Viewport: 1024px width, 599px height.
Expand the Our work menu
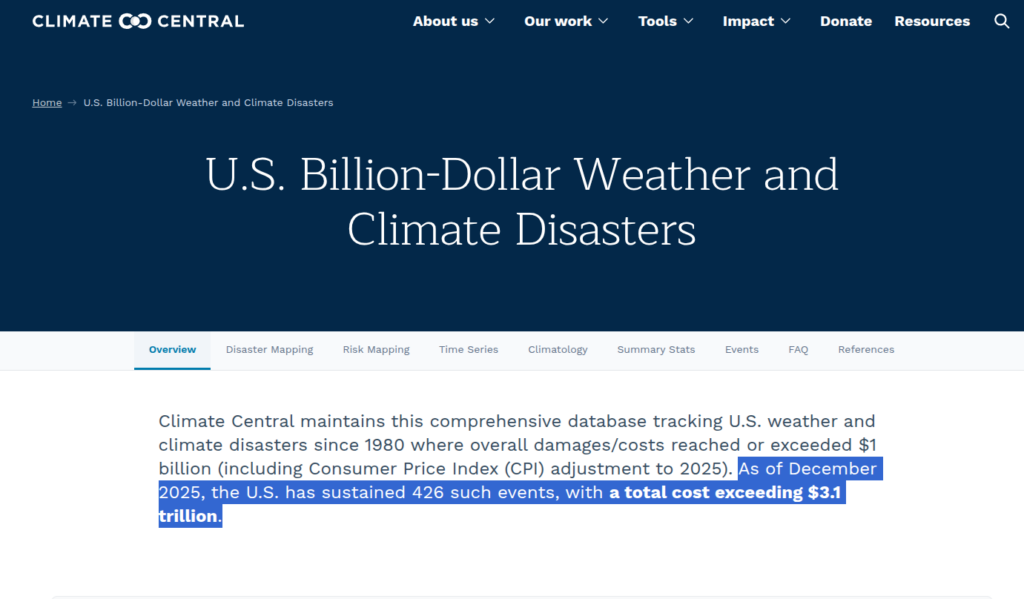coord(565,21)
